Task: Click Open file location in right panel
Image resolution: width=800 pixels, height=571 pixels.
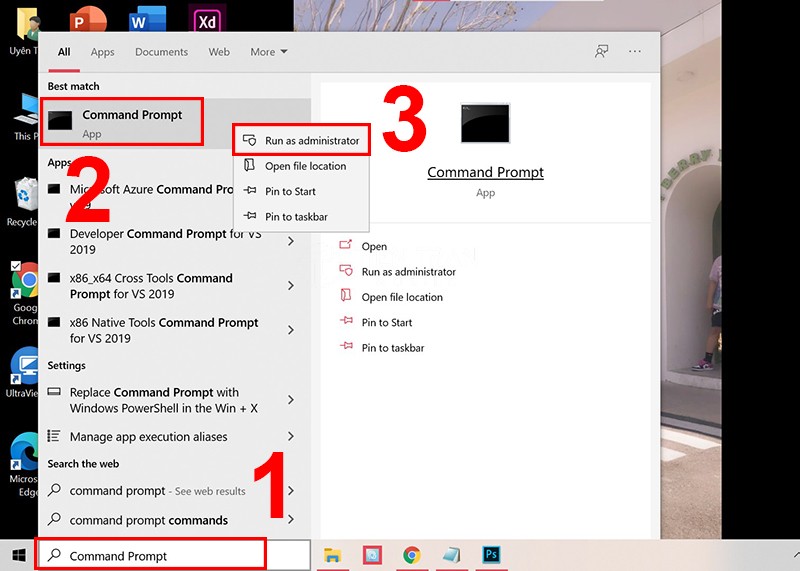Action: click(x=401, y=297)
